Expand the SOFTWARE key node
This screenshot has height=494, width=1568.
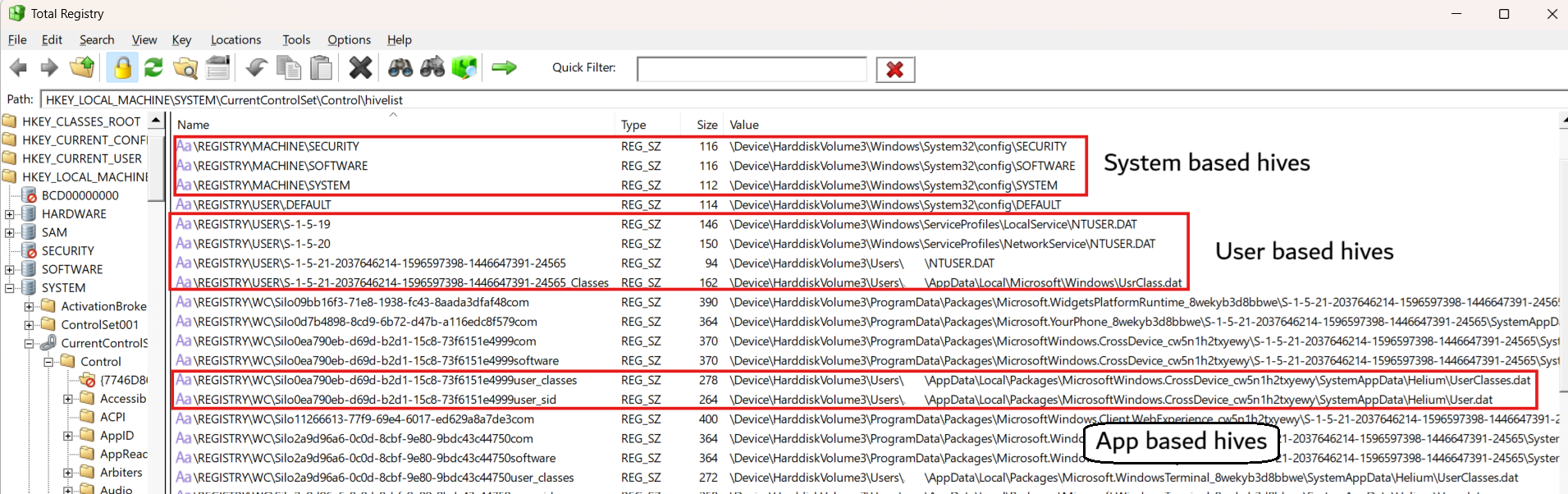click(x=10, y=269)
